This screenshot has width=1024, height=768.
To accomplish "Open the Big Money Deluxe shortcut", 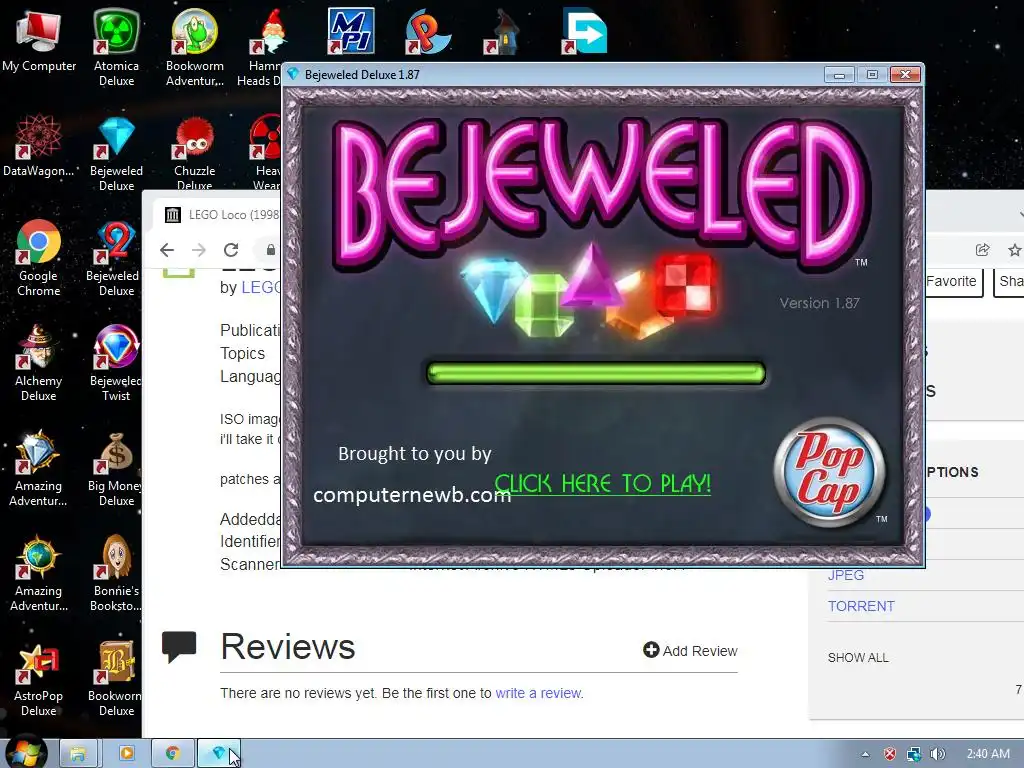I will tap(115, 468).
